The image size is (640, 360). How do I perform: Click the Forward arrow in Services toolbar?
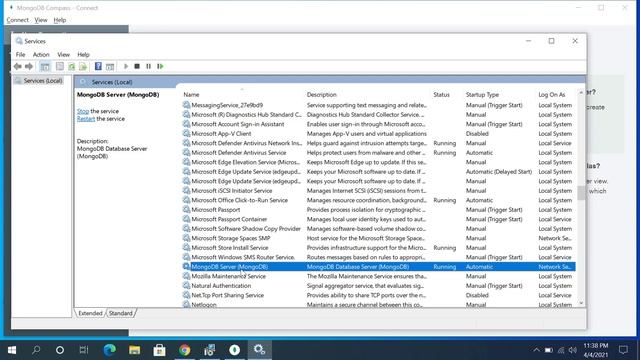pyautogui.click(x=29, y=66)
